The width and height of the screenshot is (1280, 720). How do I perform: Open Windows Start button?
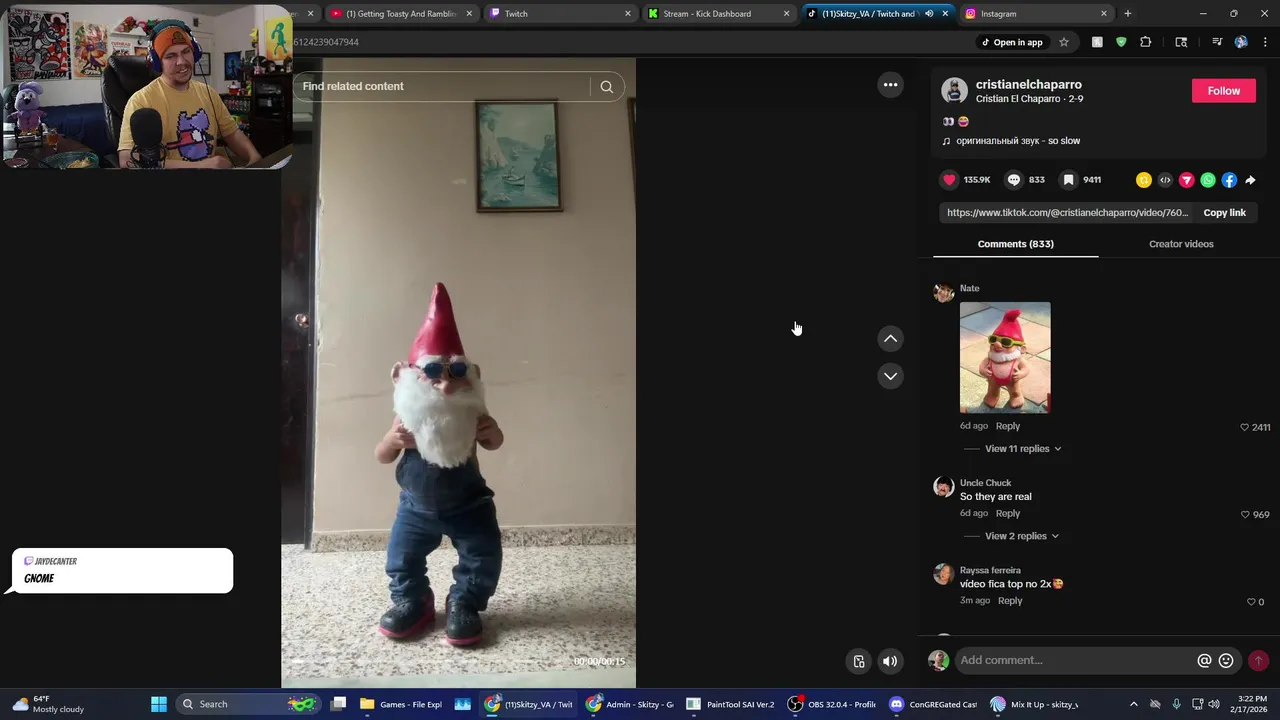(158, 704)
